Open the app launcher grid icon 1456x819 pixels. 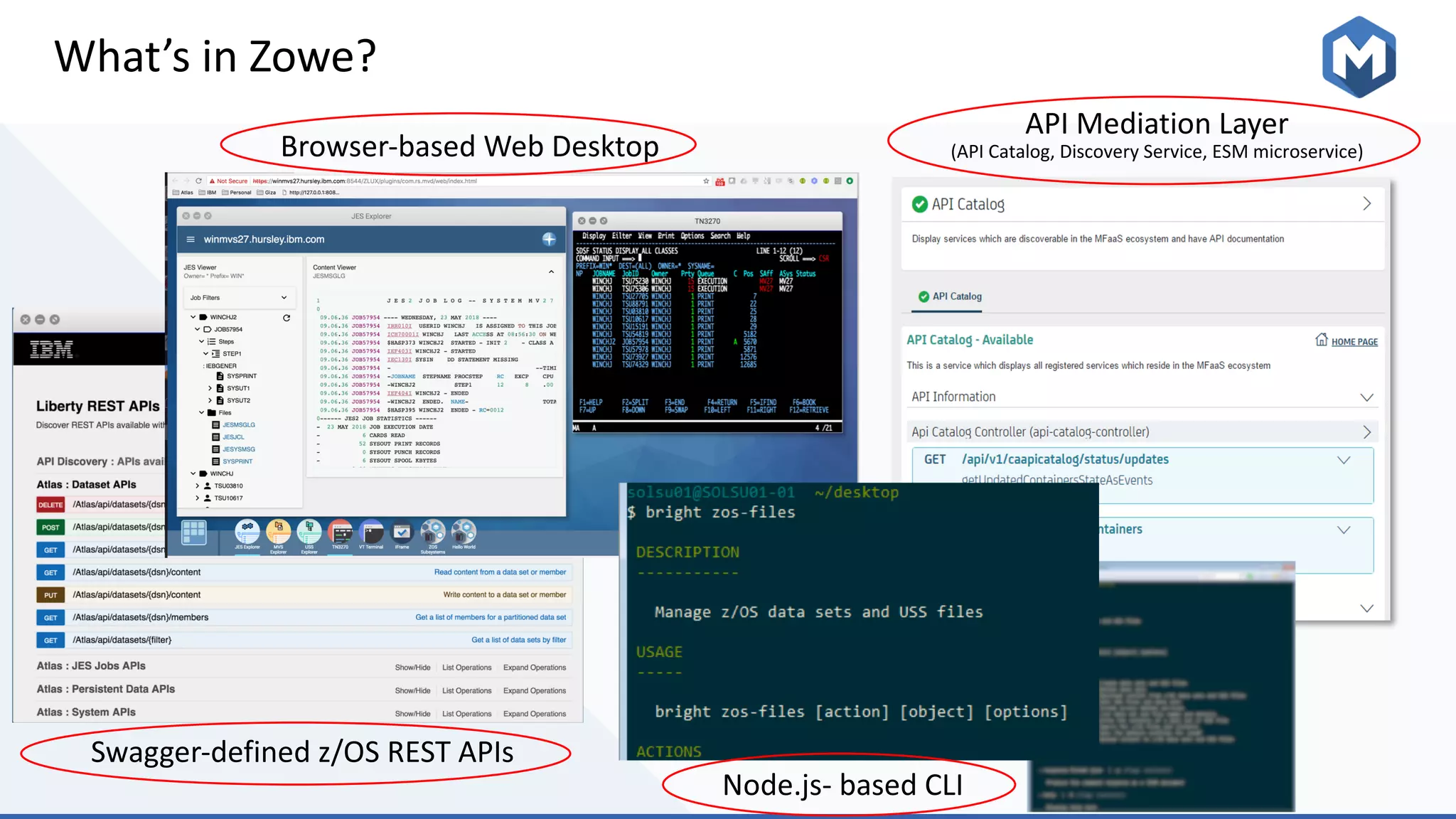[x=193, y=532]
